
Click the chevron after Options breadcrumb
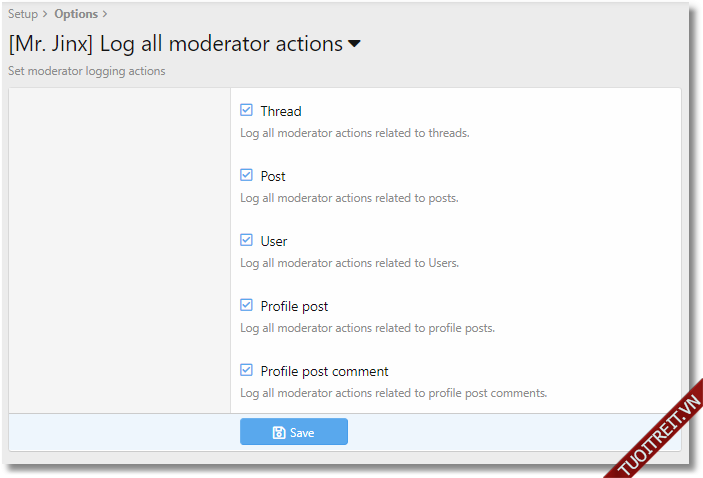click(105, 14)
